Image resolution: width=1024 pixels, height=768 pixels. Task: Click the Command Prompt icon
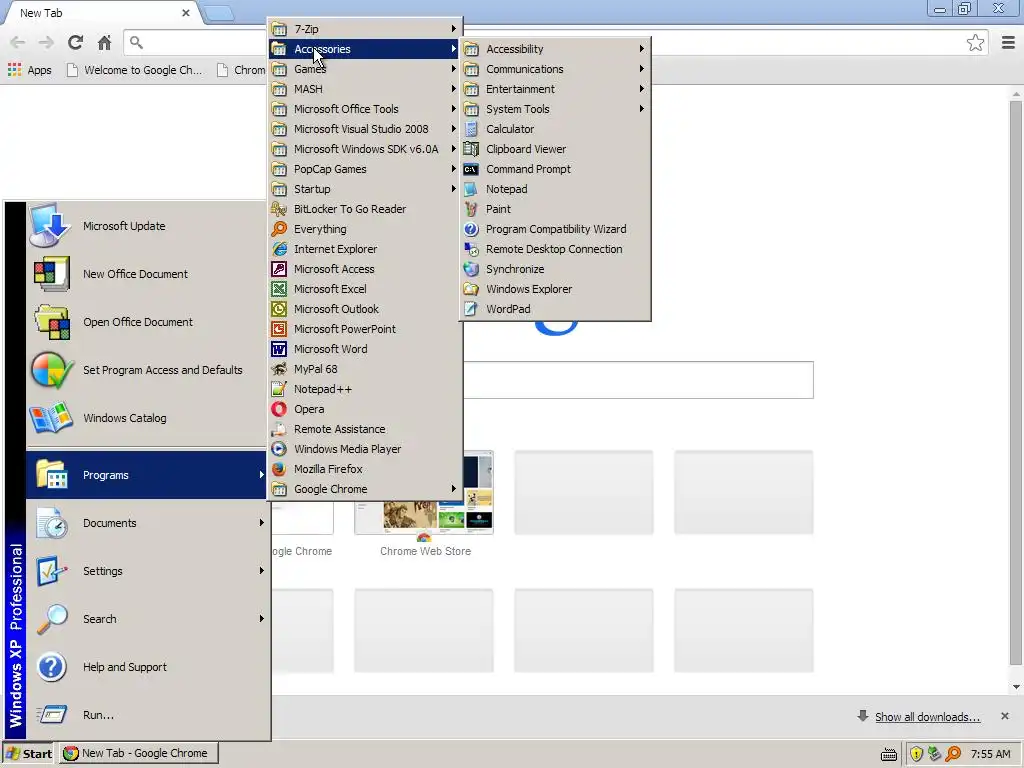click(471, 169)
